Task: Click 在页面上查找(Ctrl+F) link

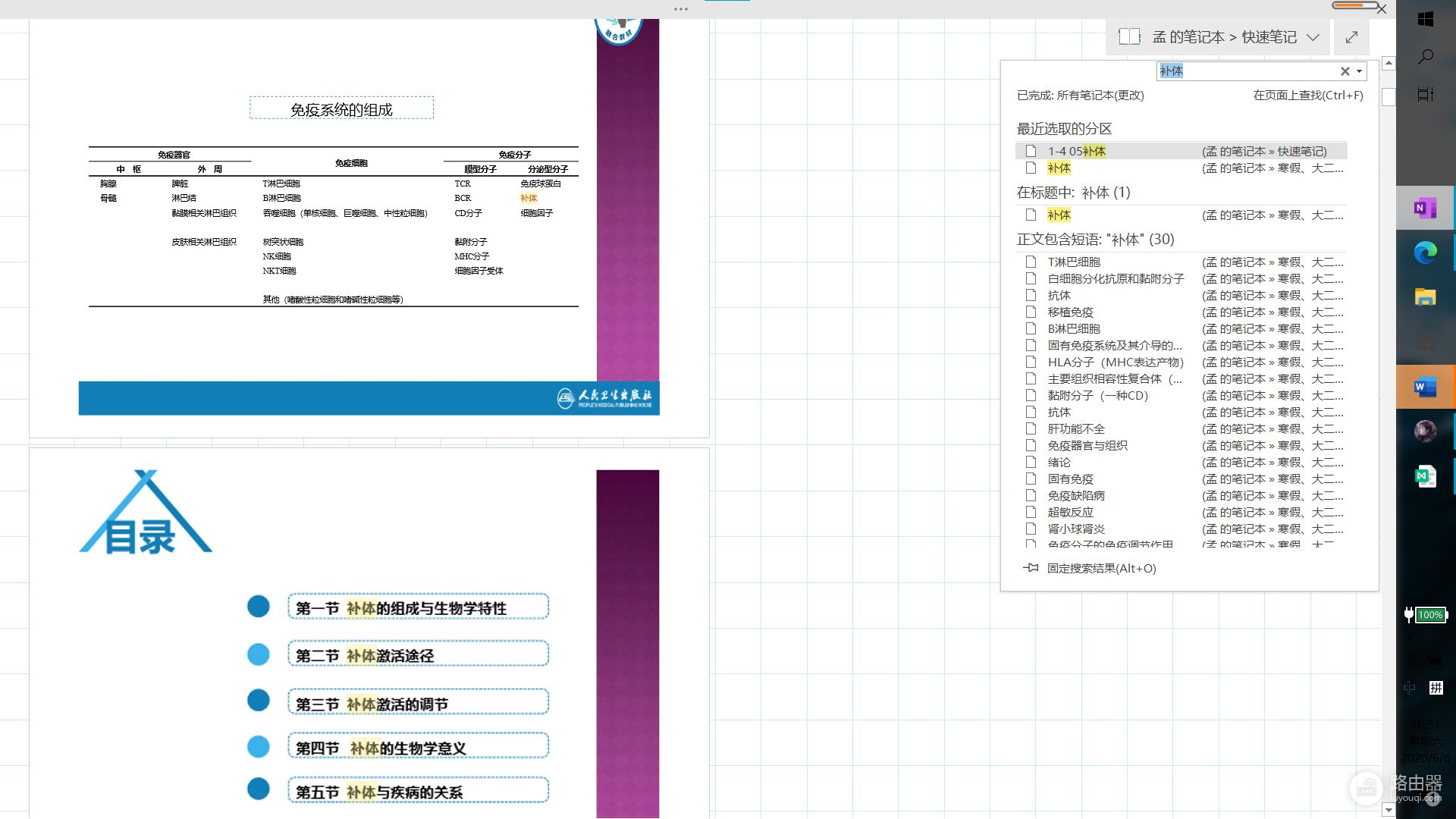Action: point(1307,95)
